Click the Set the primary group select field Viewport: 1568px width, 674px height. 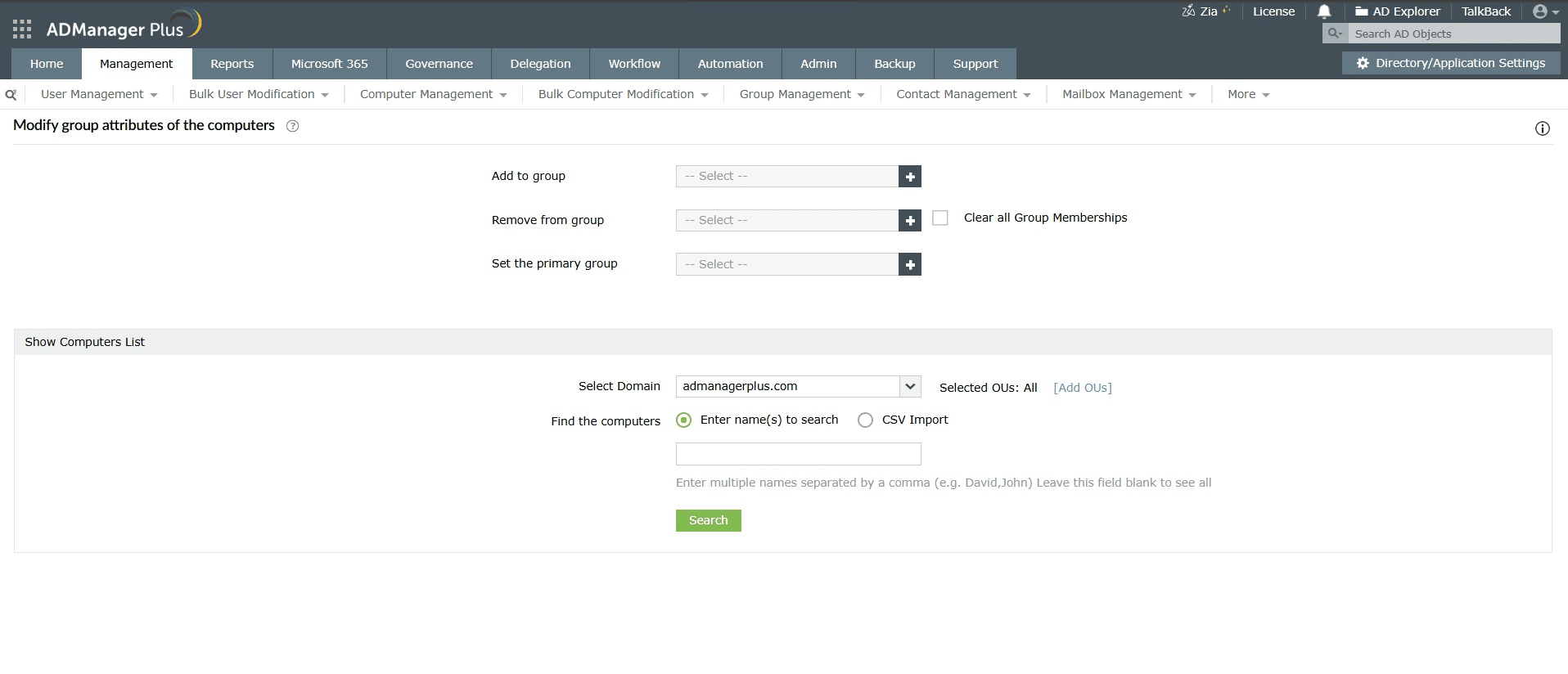pyautogui.click(x=787, y=265)
